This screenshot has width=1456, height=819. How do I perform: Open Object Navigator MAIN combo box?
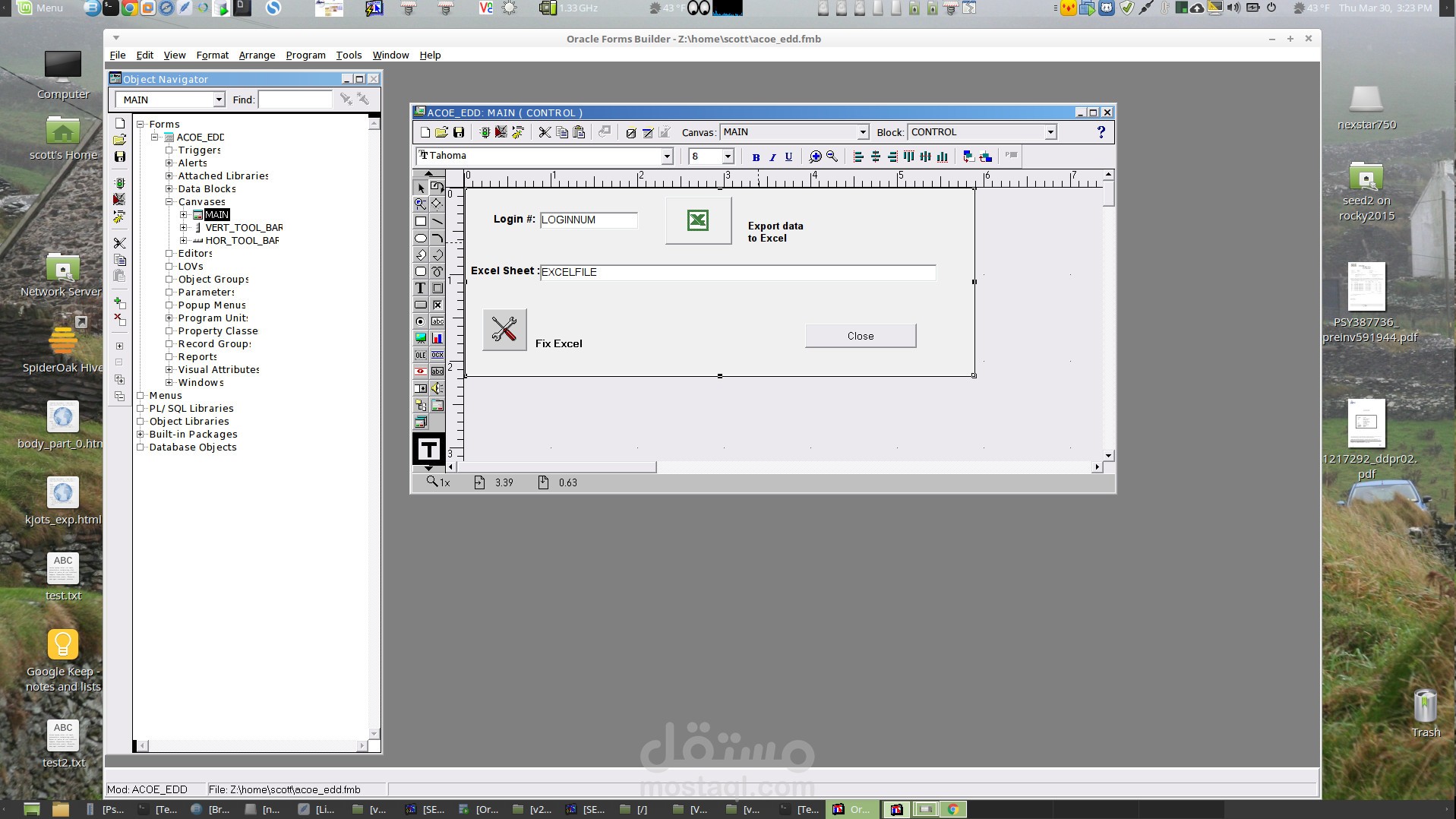[x=219, y=100]
